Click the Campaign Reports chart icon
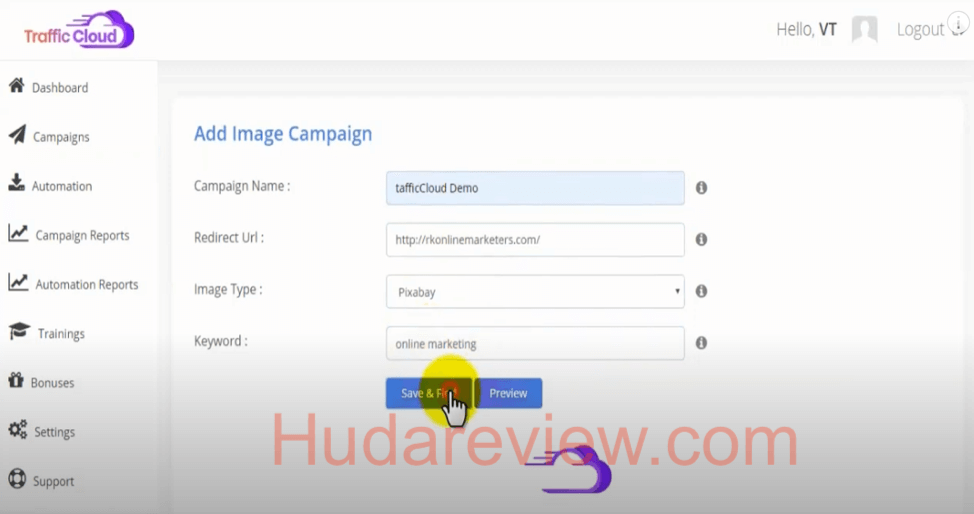 pyautogui.click(x=18, y=232)
